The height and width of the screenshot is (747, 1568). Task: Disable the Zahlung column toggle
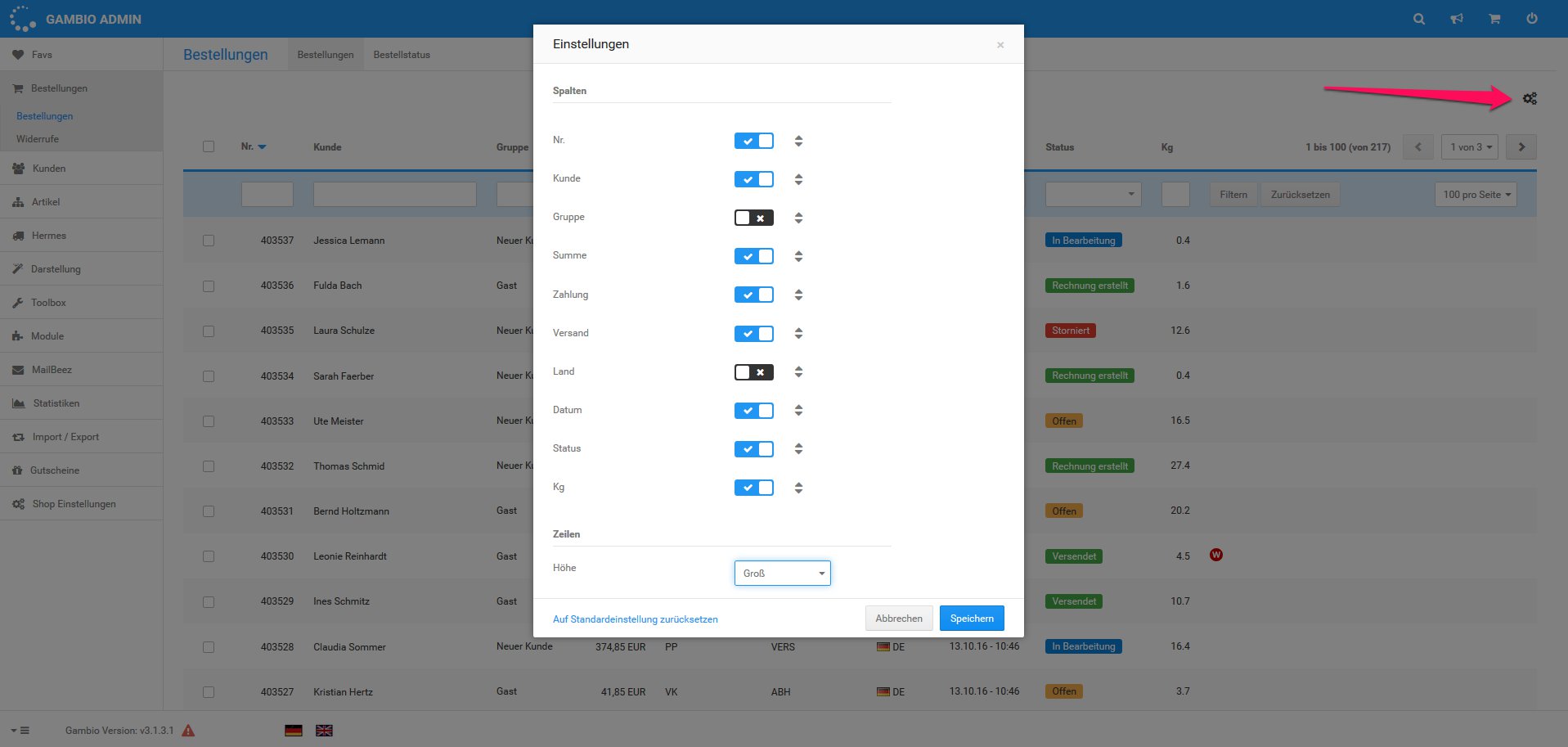pyautogui.click(x=753, y=295)
